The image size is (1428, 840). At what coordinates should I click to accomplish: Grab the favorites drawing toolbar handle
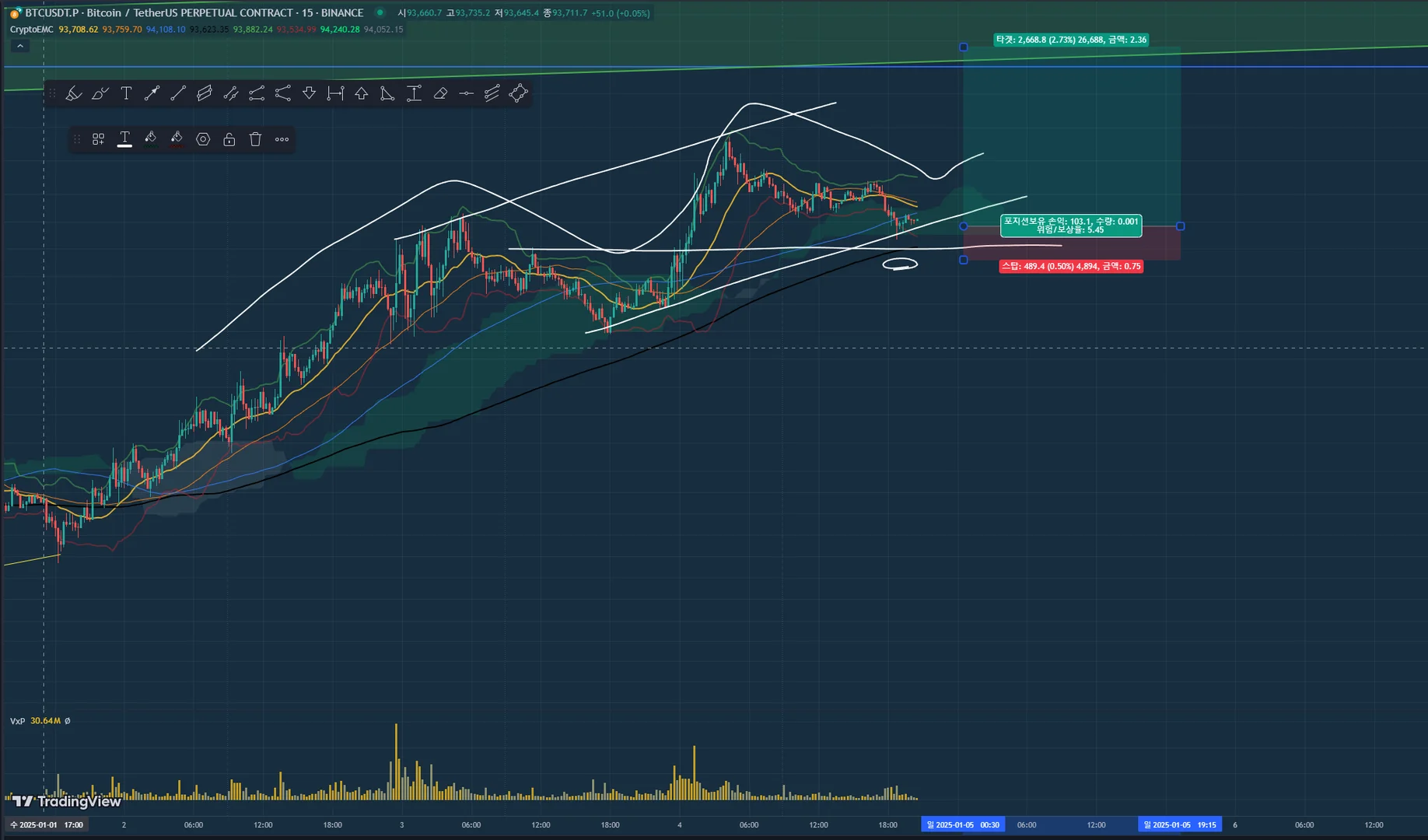(53, 94)
